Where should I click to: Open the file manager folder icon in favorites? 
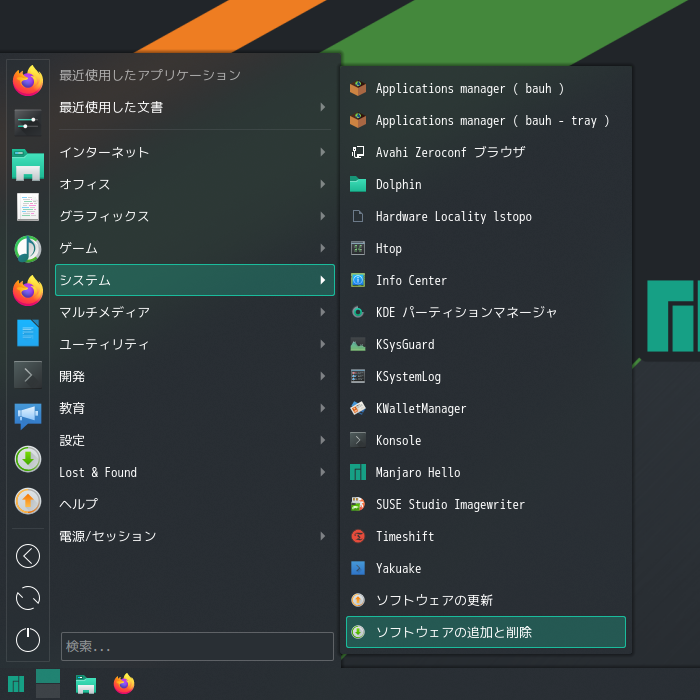tap(28, 165)
